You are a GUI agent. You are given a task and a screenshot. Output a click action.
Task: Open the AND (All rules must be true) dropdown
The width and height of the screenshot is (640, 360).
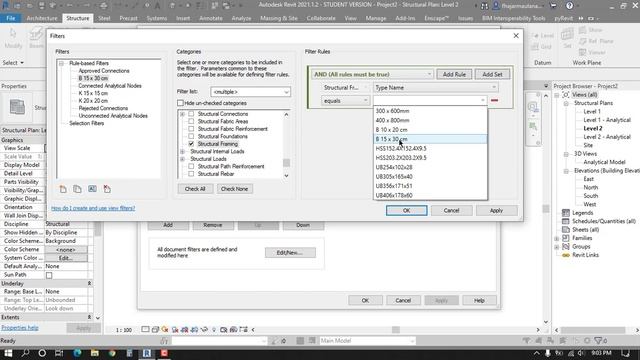[x=372, y=74]
